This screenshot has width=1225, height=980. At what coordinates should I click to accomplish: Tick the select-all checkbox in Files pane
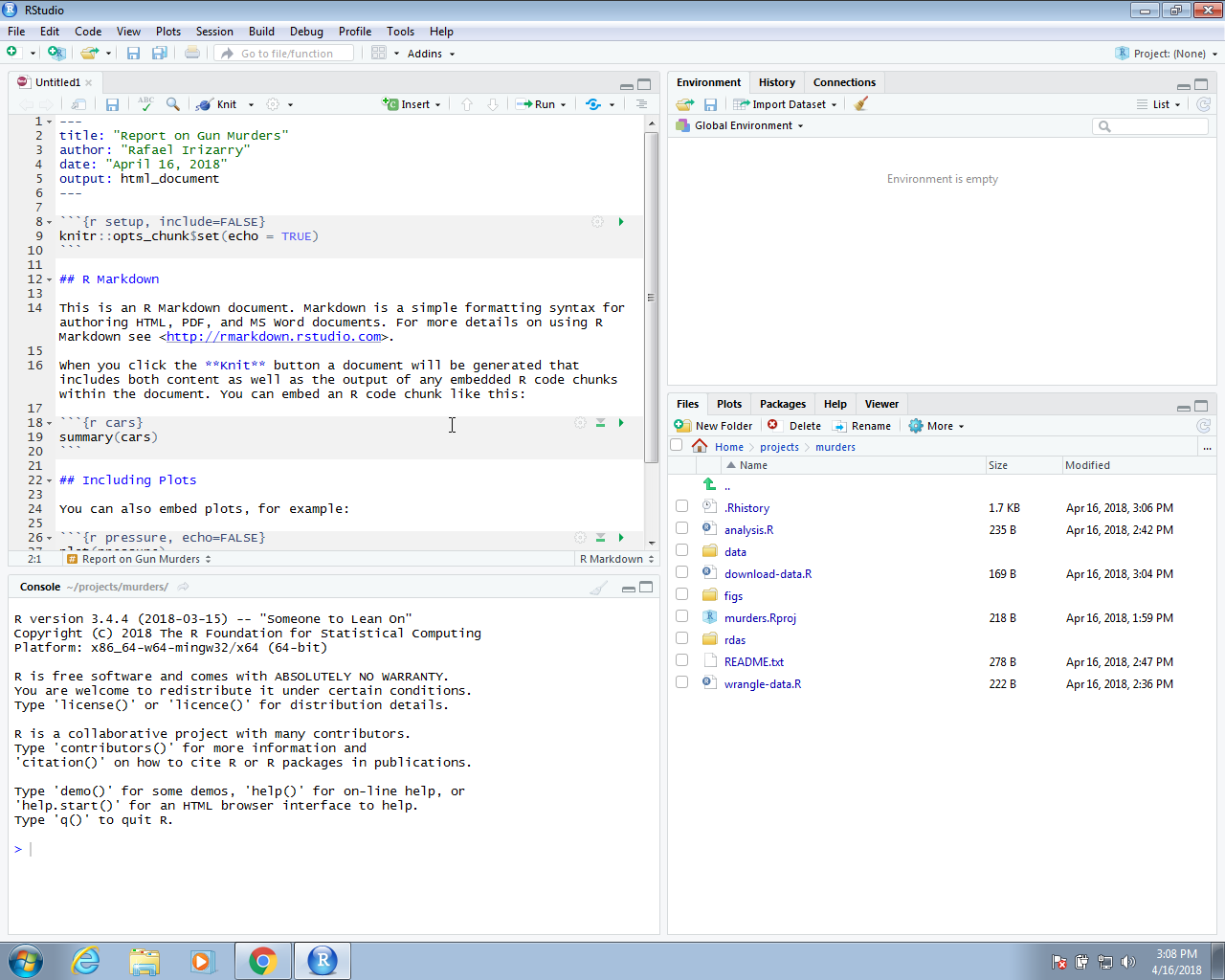point(677,445)
